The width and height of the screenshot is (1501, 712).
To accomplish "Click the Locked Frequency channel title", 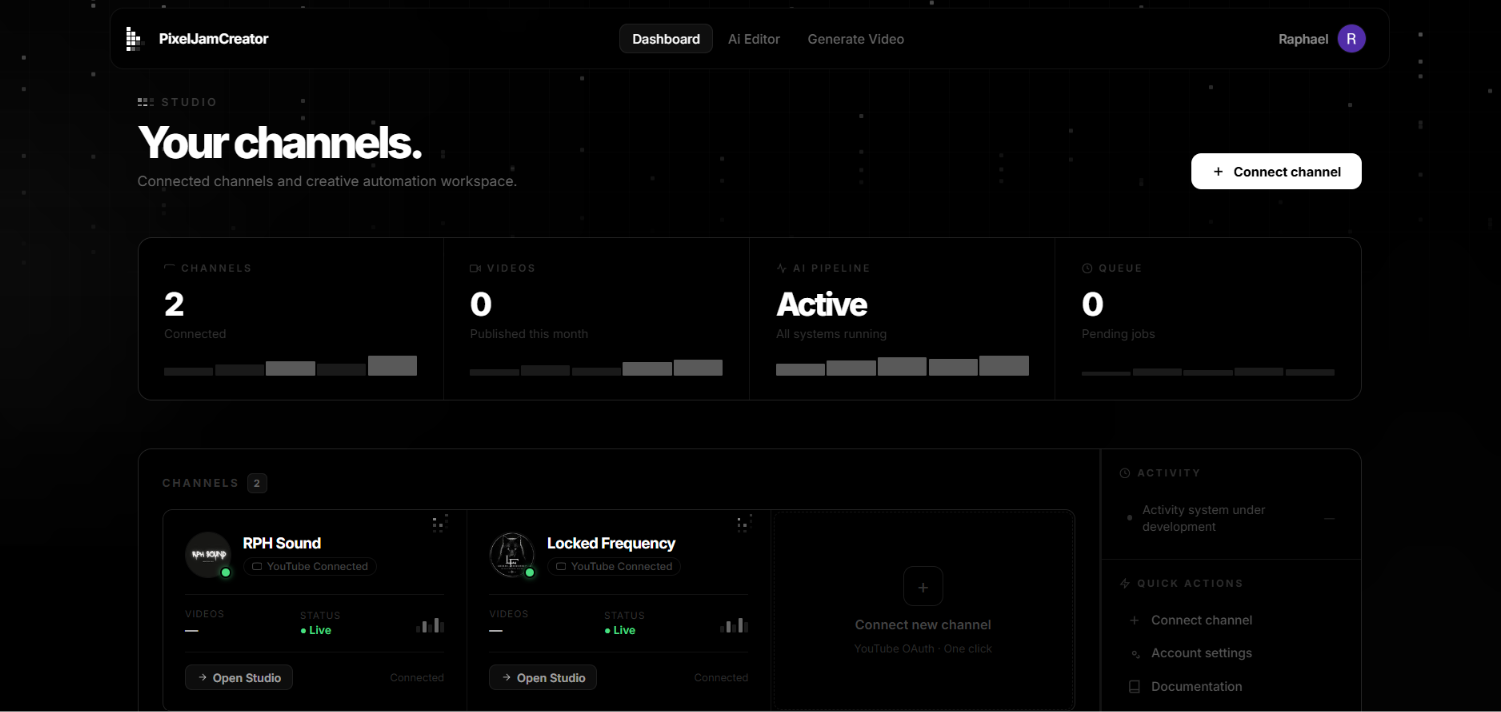I will pyautogui.click(x=611, y=543).
